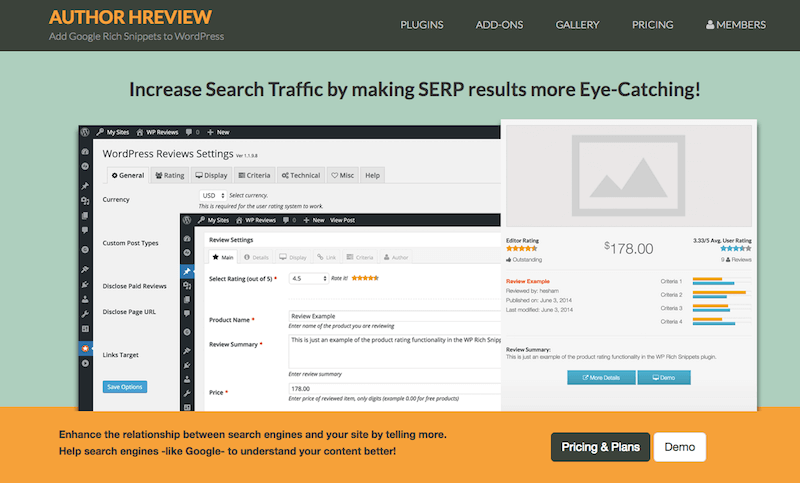Viewport: 800px width, 483px height.
Task: Click the Editor Rating orange stars
Action: (x=521, y=248)
